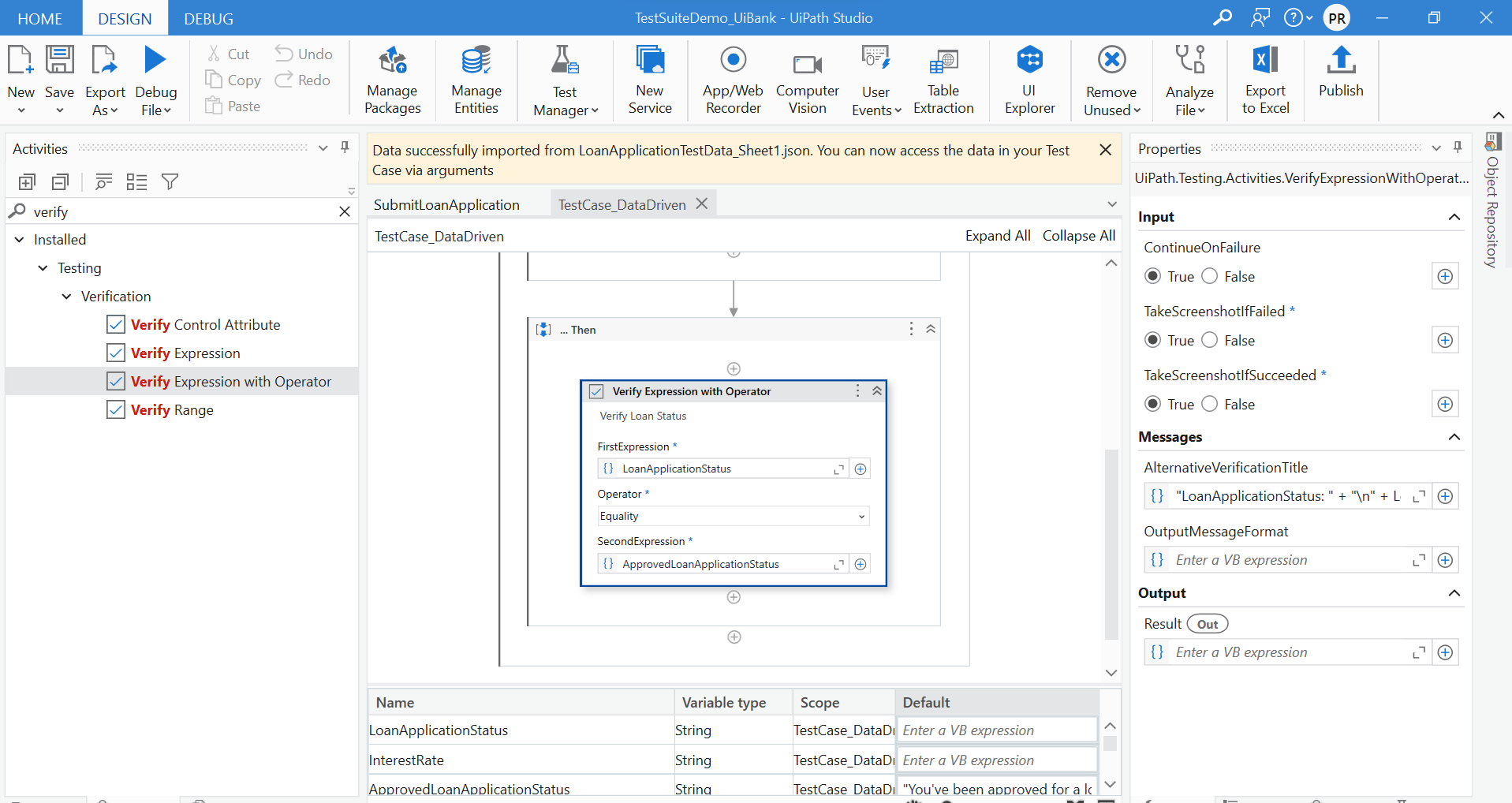Set TakeScreenshotIfFailed to False

[1210, 340]
